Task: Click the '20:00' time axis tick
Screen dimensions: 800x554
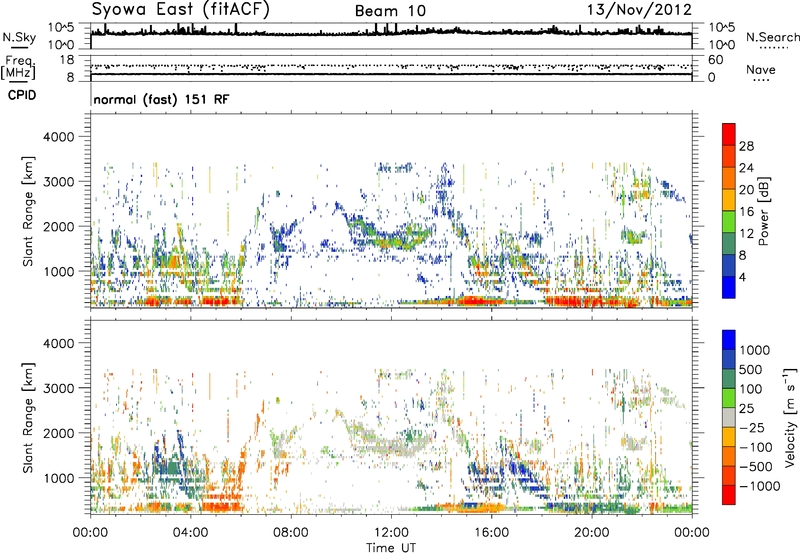Action: (x=591, y=533)
